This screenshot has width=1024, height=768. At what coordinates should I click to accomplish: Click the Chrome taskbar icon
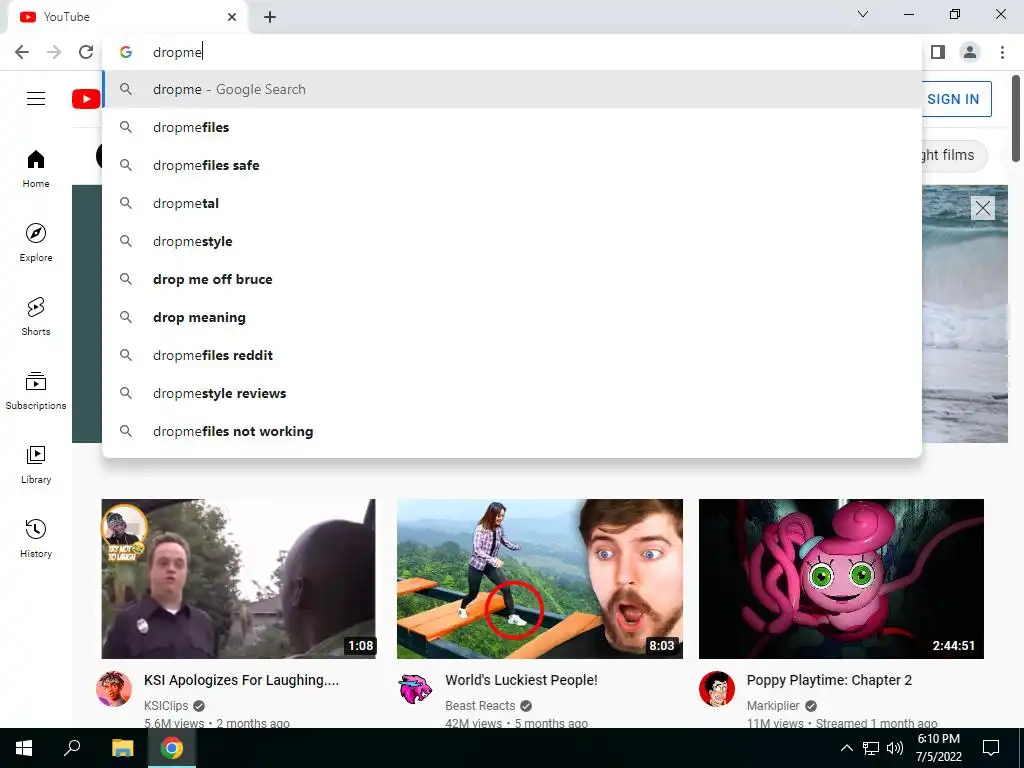pyautogui.click(x=172, y=748)
